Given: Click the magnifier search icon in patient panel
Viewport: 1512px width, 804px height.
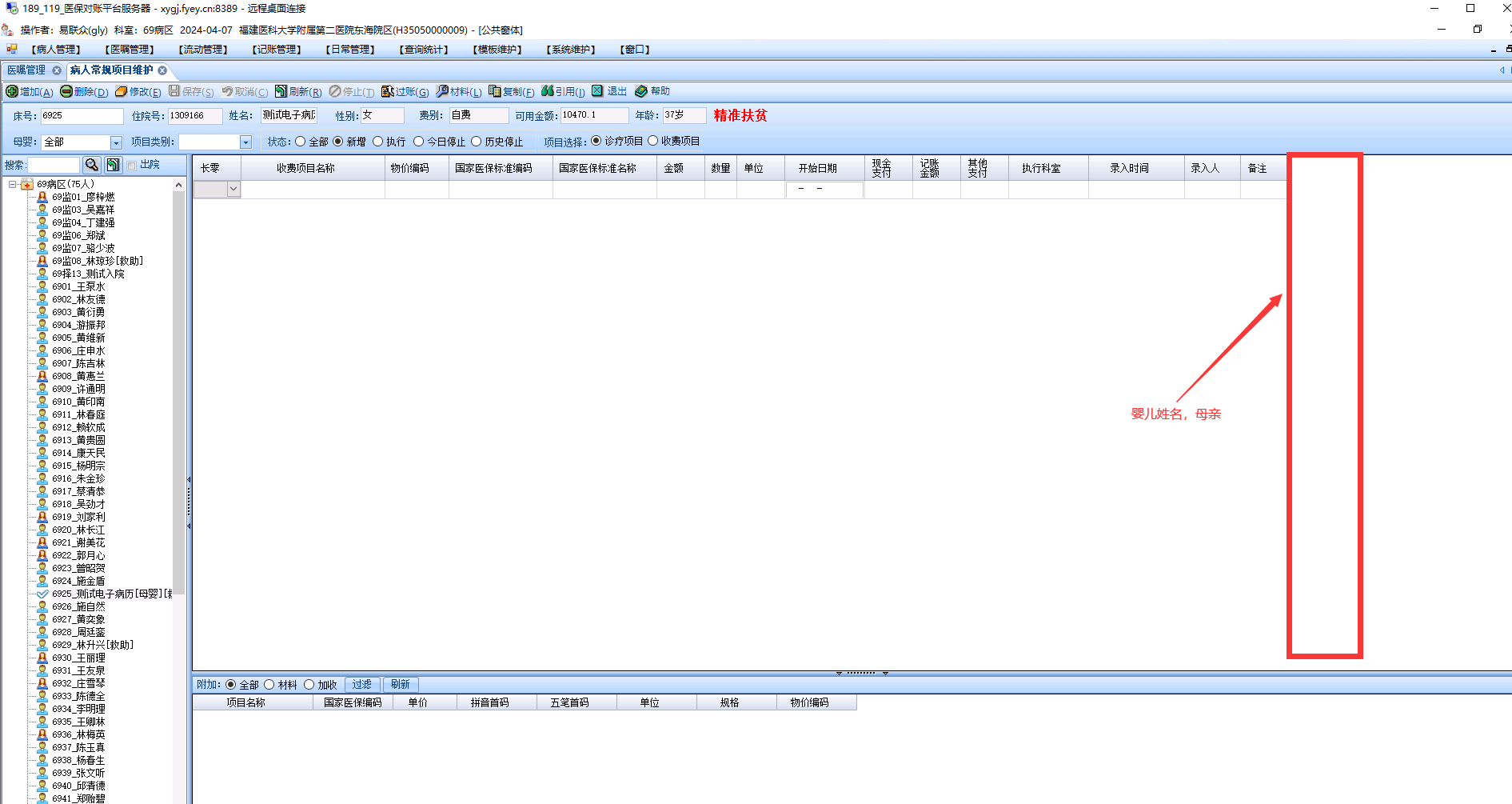Looking at the screenshot, I should (92, 165).
